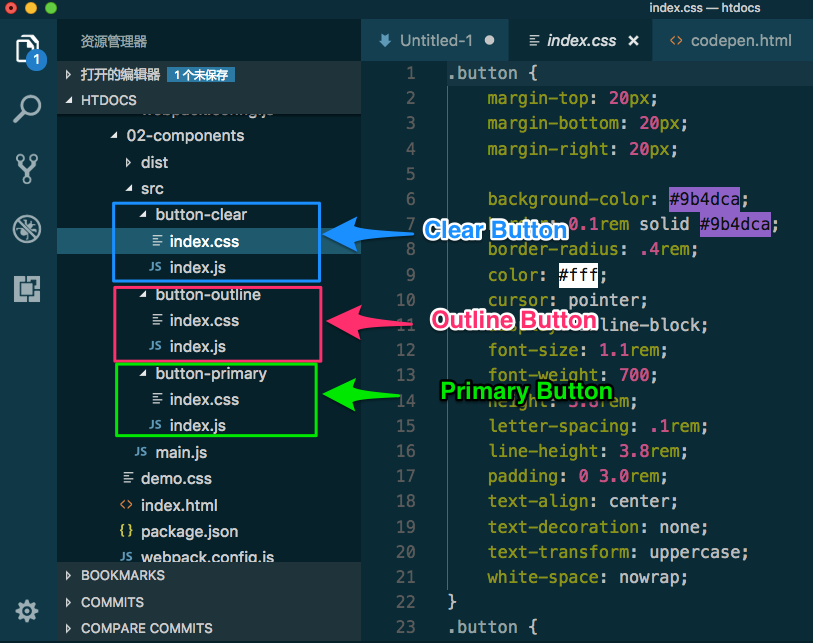The image size is (813, 643).
Task: Click CSS icon of button-primary index.css
Action: (x=157, y=399)
